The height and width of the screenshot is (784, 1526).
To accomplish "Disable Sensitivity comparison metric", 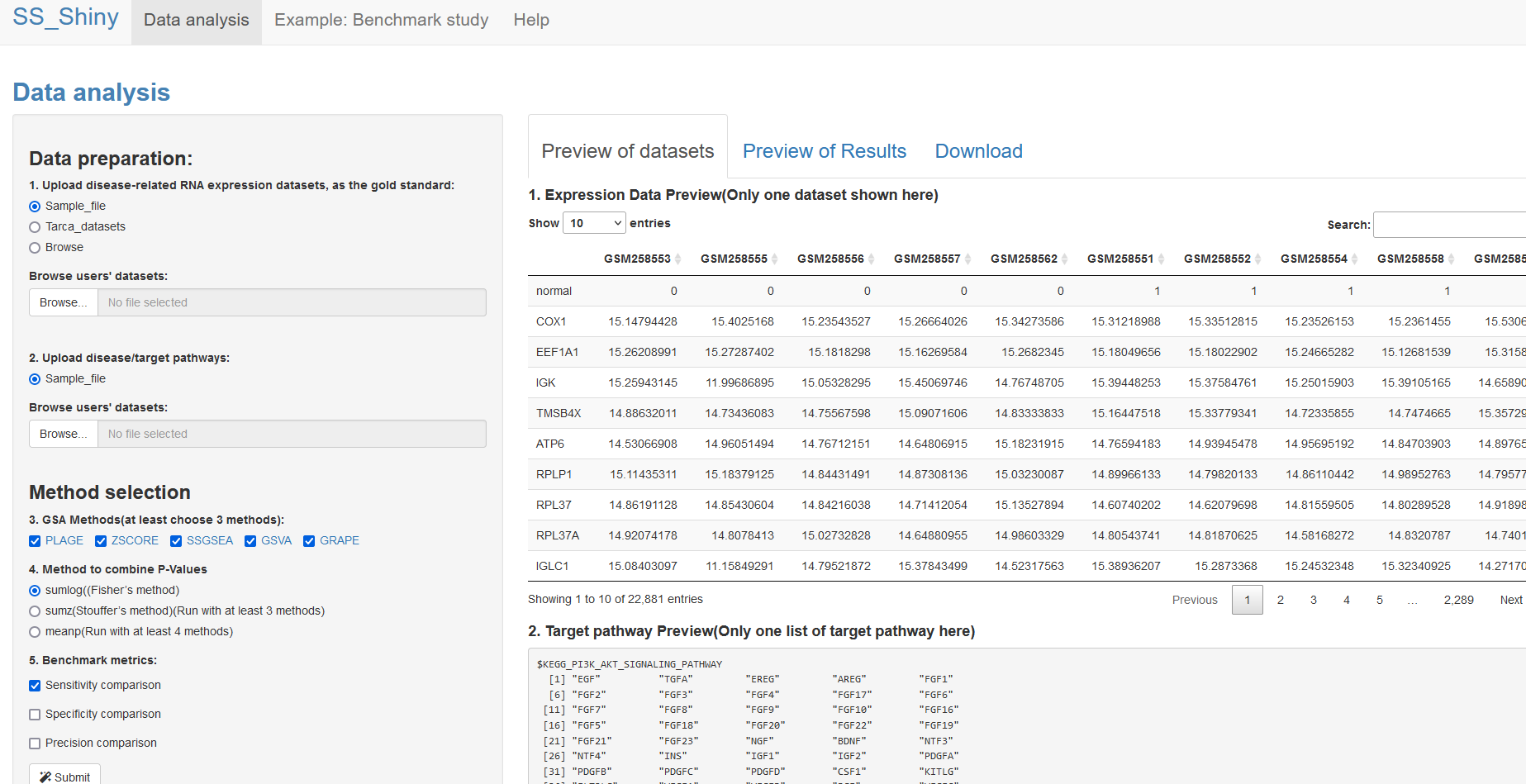I will 35,686.
